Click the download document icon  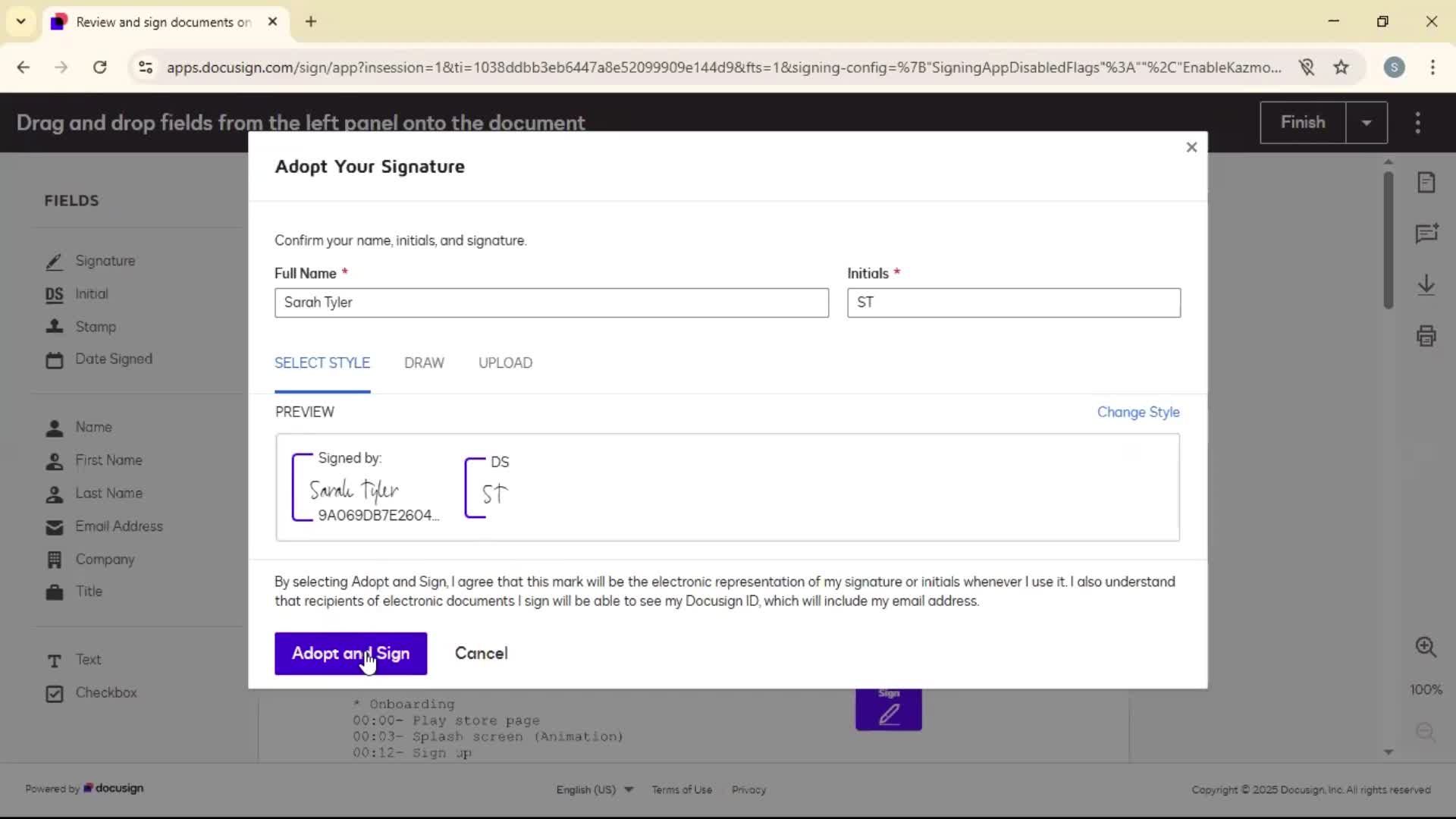pyautogui.click(x=1426, y=284)
